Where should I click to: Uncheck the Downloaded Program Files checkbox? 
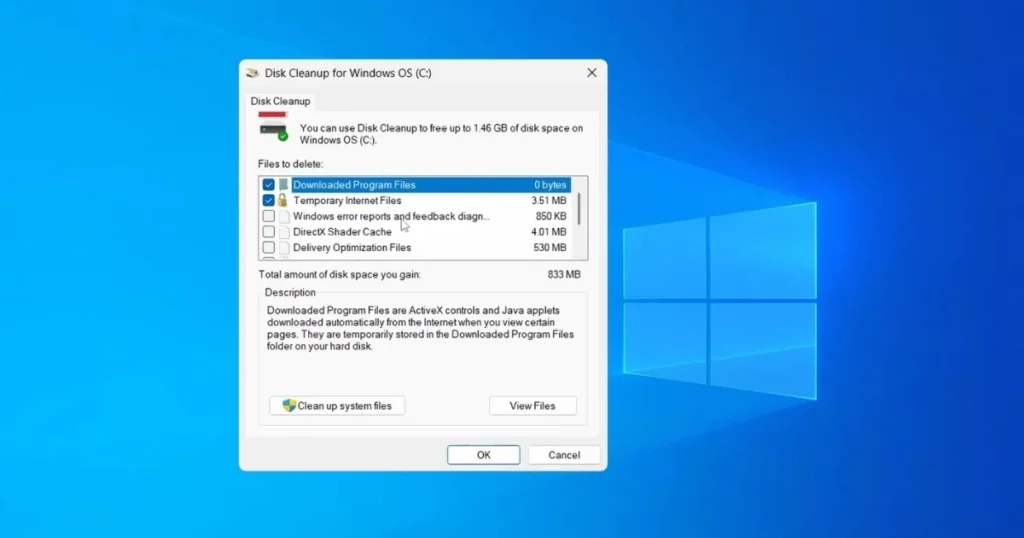268,185
